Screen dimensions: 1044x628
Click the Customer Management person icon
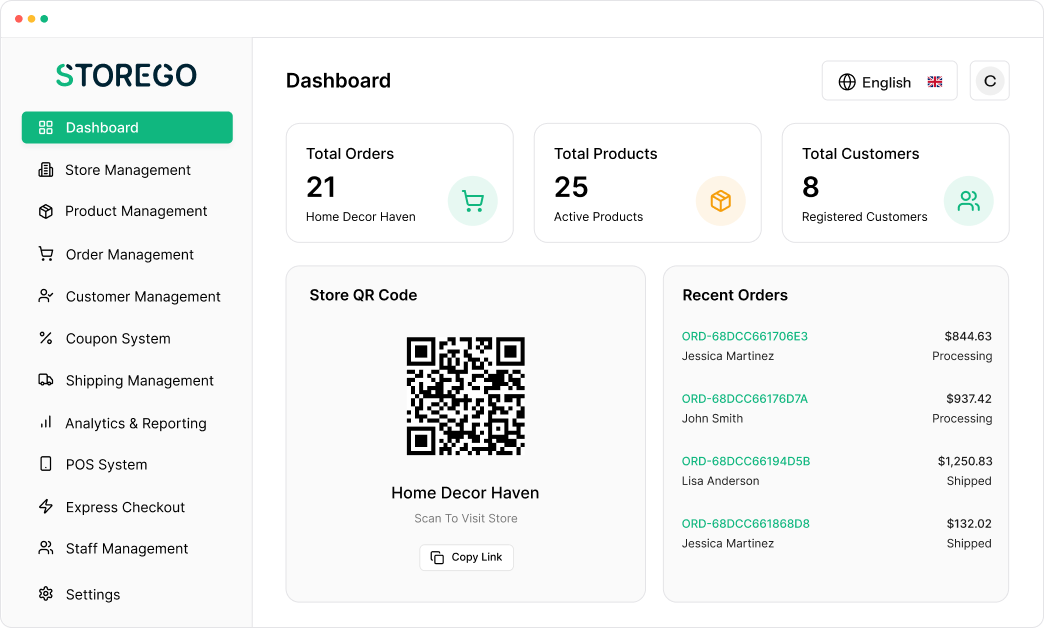coord(45,296)
